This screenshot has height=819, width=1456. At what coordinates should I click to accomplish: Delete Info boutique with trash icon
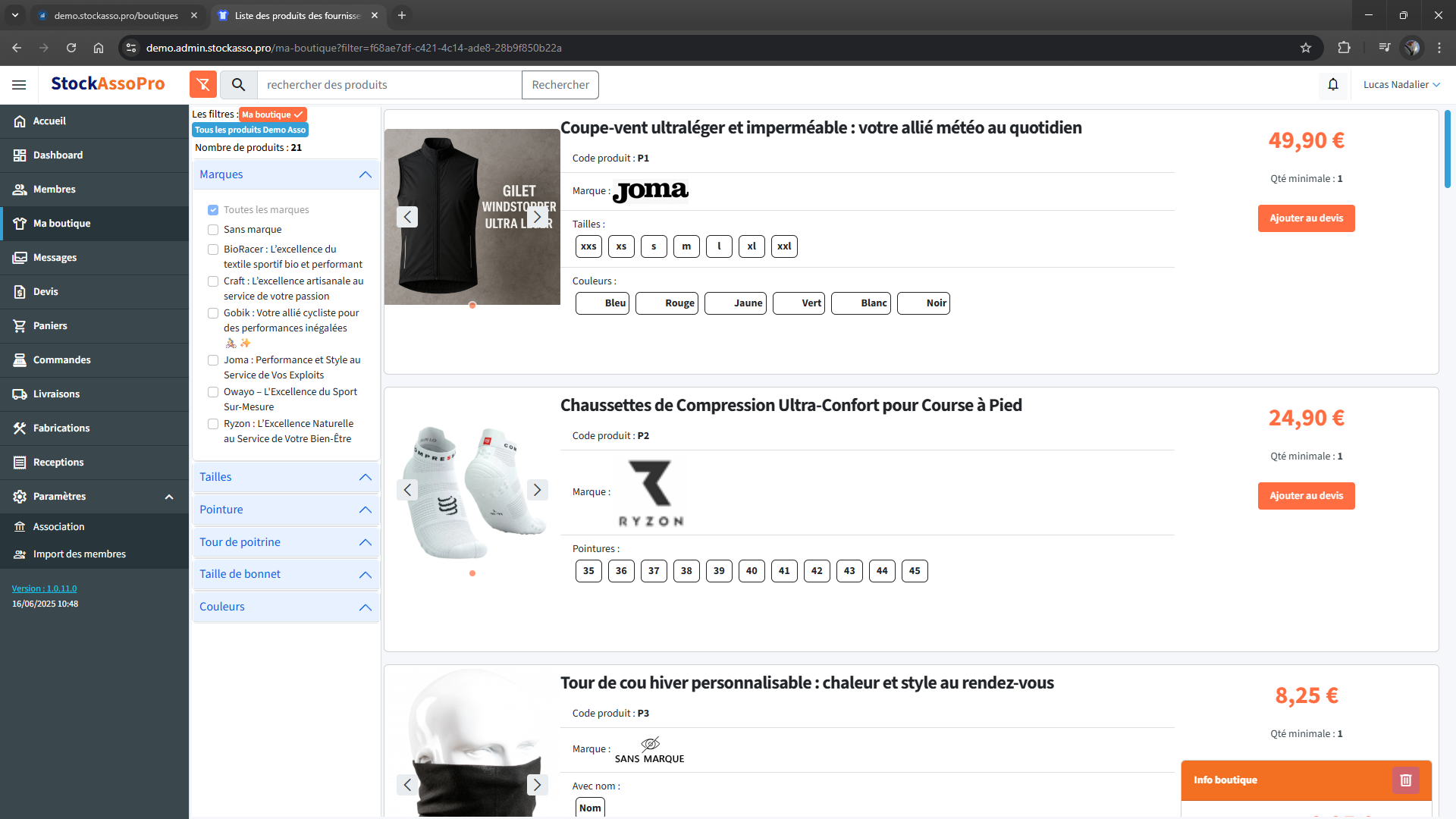click(1405, 780)
